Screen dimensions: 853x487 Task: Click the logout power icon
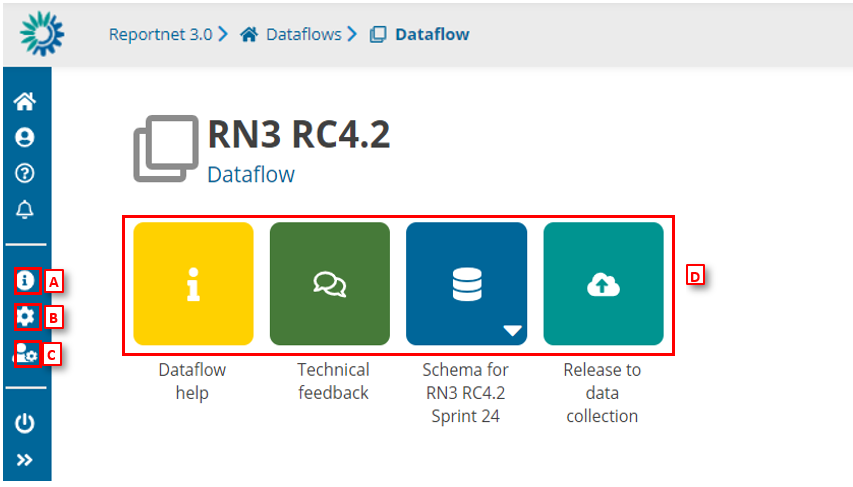coord(25,423)
